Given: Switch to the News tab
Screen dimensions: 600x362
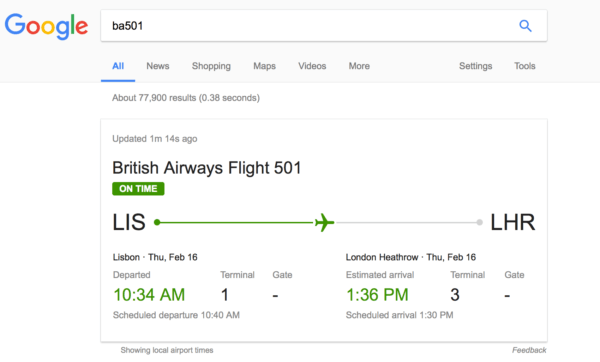Looking at the screenshot, I should (x=158, y=66).
